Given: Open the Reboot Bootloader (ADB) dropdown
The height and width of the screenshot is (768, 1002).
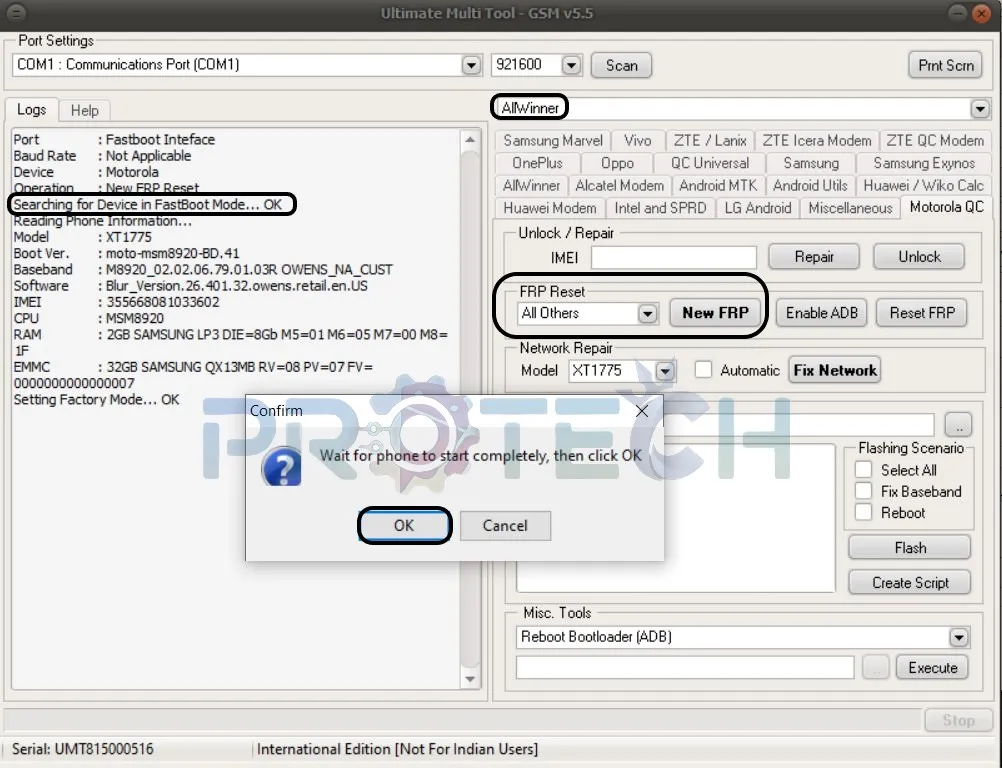Looking at the screenshot, I should point(958,637).
